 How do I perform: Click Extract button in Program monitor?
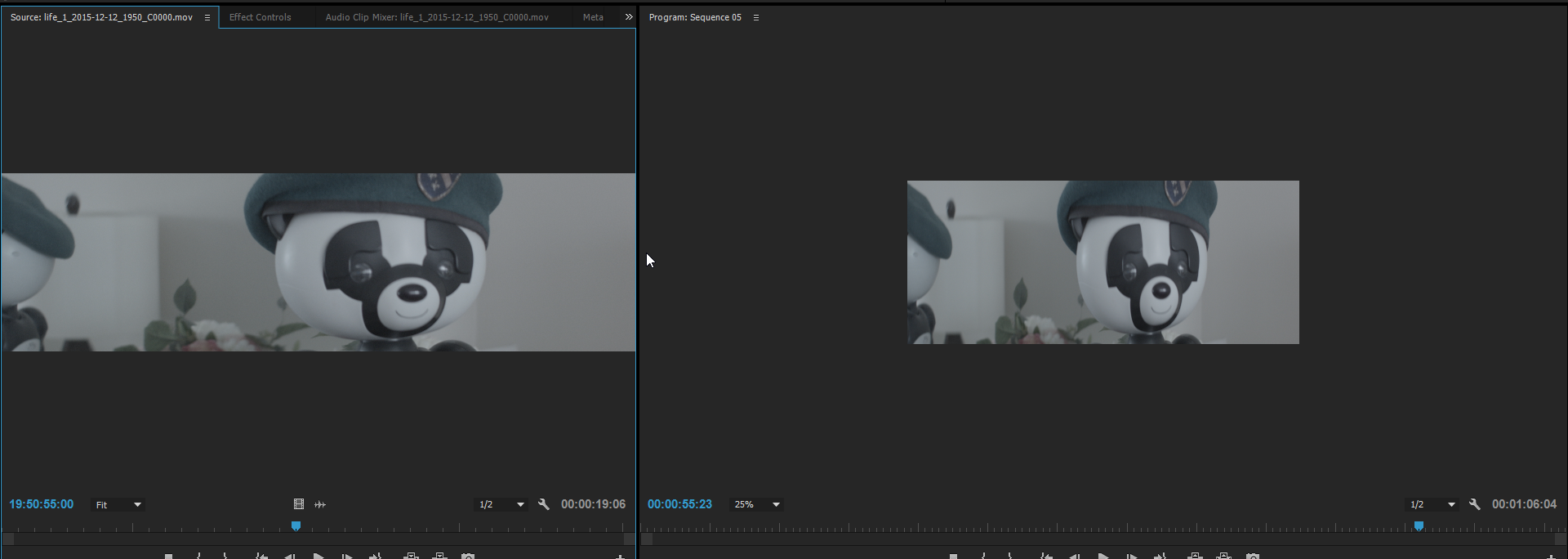[1223, 556]
